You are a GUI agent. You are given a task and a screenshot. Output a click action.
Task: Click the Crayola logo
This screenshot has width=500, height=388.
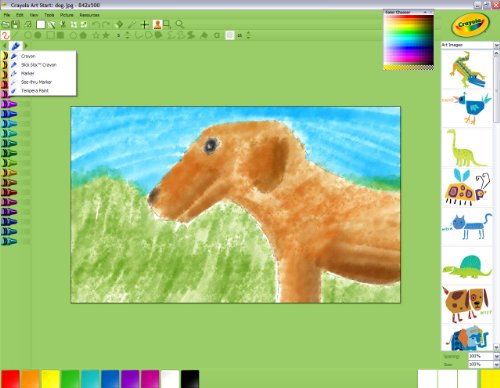(471, 24)
